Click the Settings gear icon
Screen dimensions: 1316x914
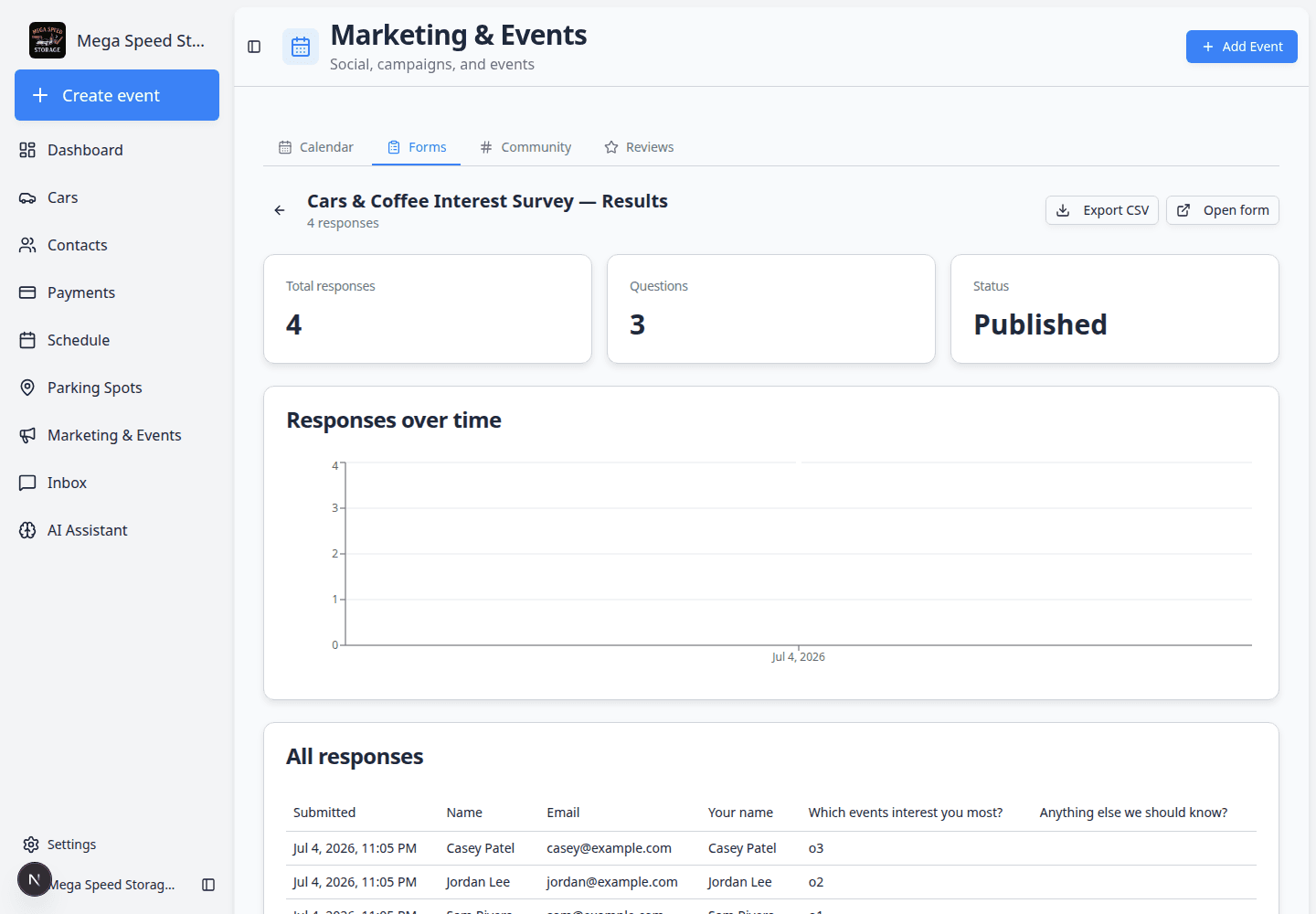point(31,845)
